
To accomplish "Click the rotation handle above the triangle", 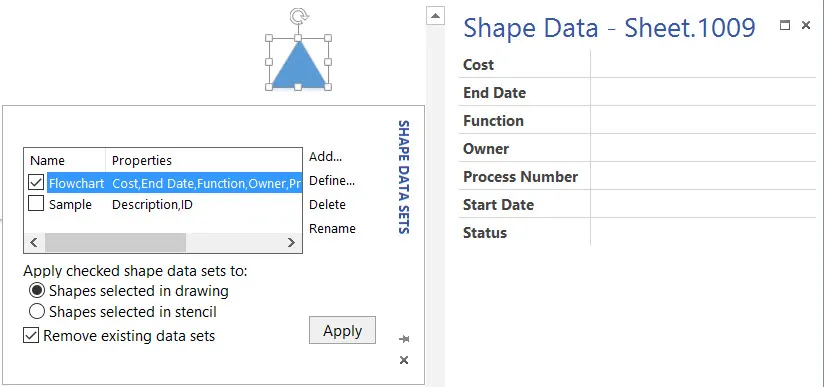I will (298, 16).
